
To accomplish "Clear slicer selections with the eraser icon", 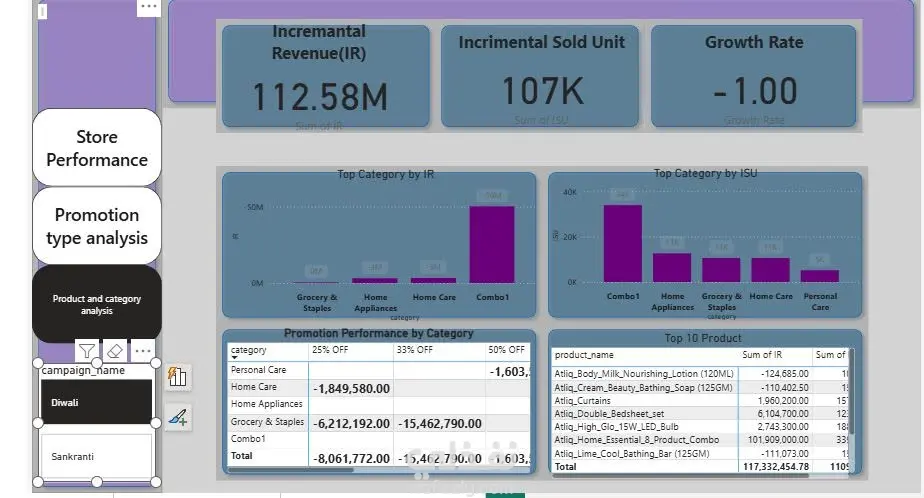I will [115, 351].
